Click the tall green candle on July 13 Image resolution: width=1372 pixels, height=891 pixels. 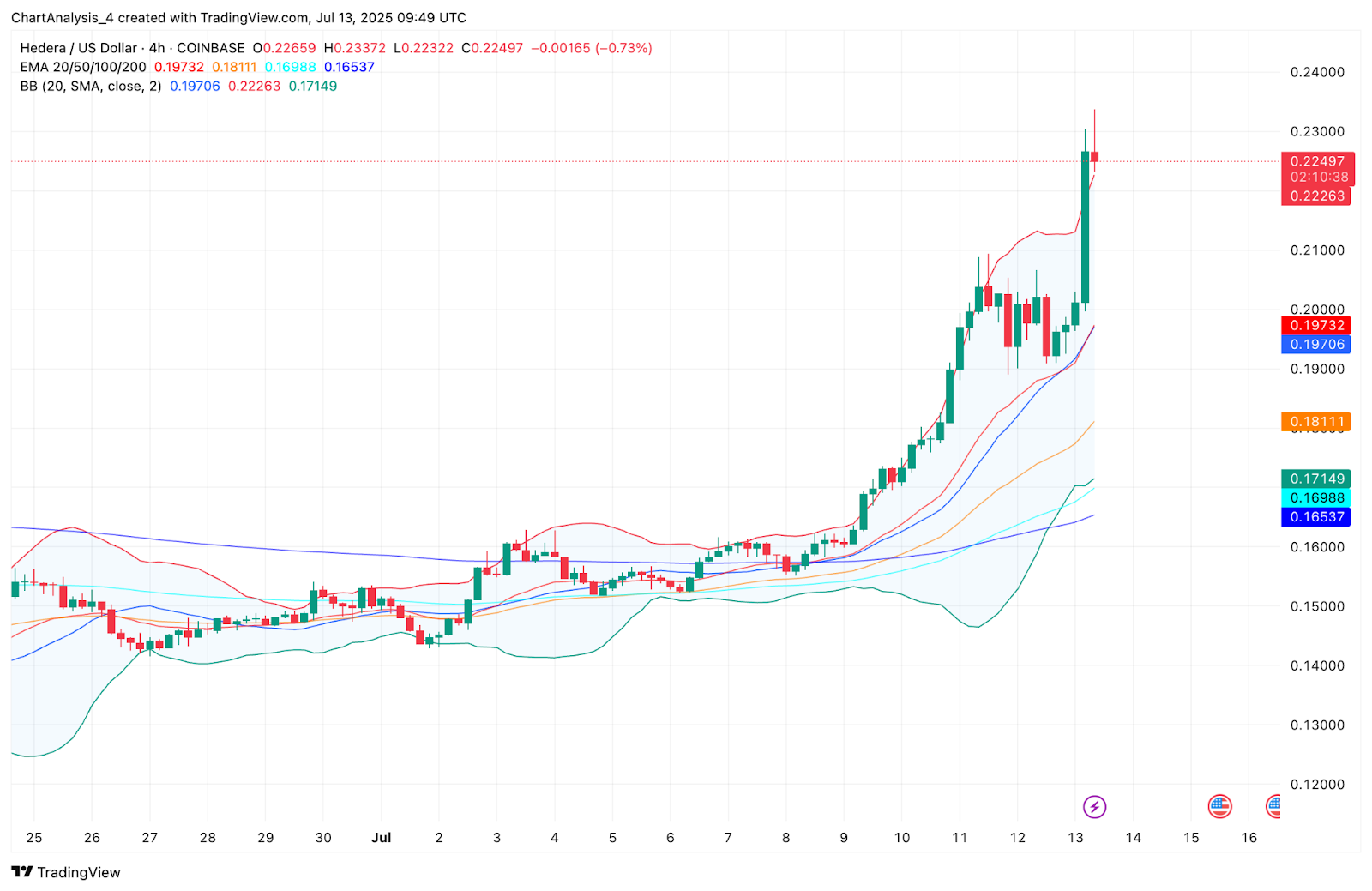(x=1085, y=227)
